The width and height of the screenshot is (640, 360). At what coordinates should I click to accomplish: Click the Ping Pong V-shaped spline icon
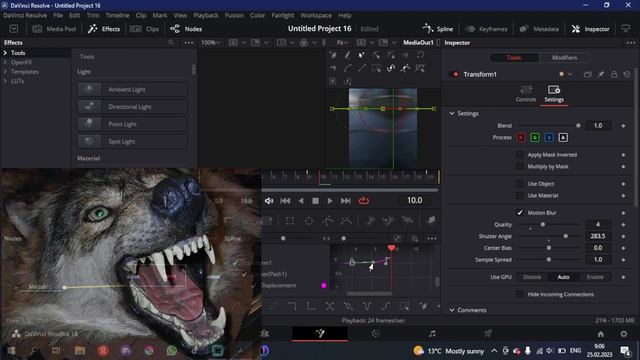[367, 306]
